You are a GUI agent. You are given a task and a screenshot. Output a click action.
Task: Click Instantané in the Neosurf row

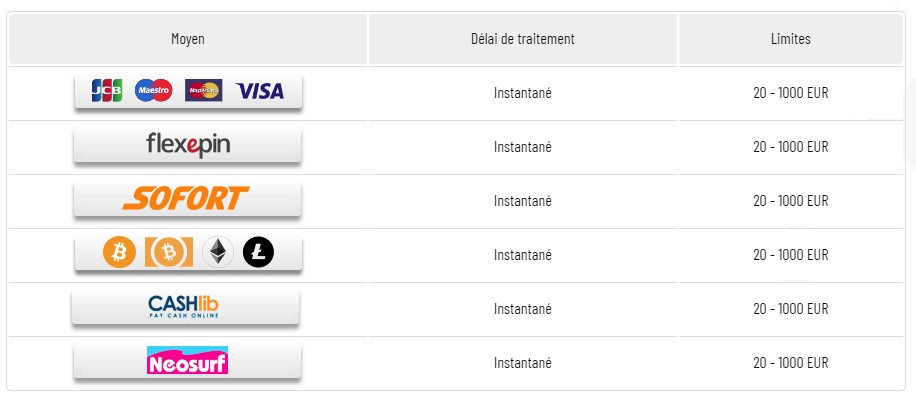point(522,362)
